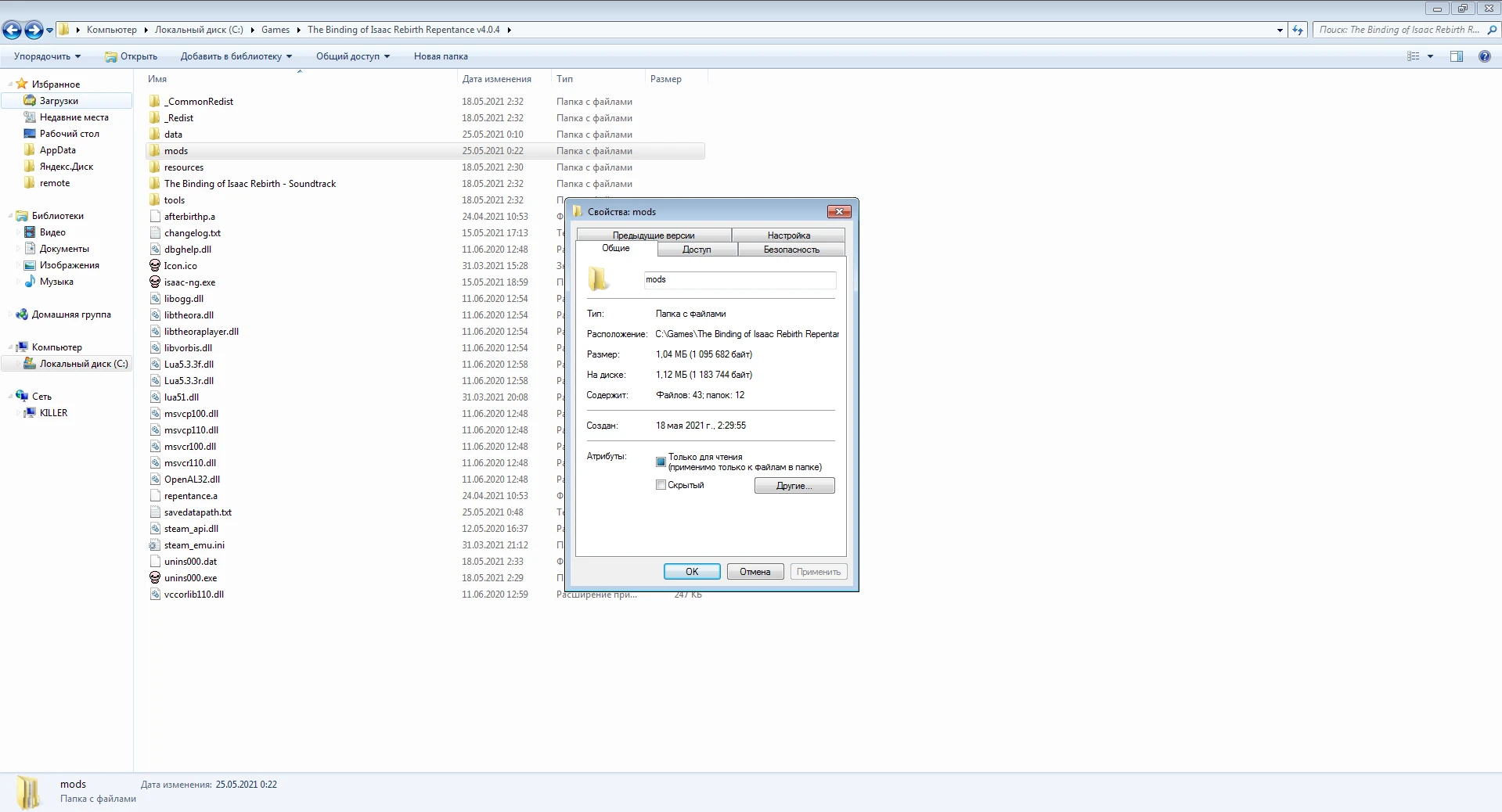
Task: Select the 'repentance.a' file name
Action: click(x=191, y=495)
